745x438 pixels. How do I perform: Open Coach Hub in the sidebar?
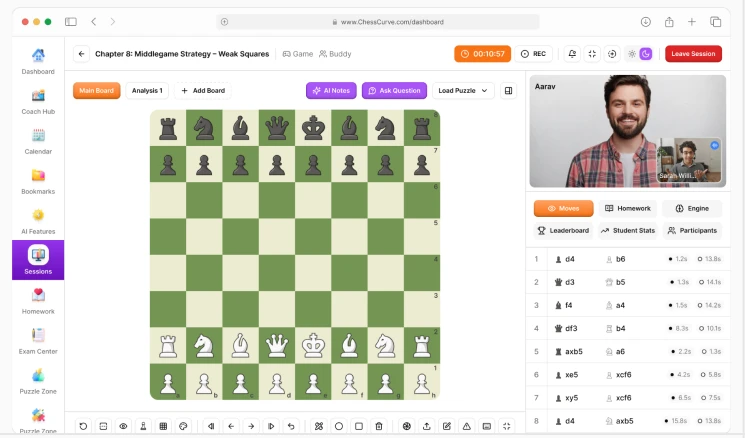pos(38,102)
